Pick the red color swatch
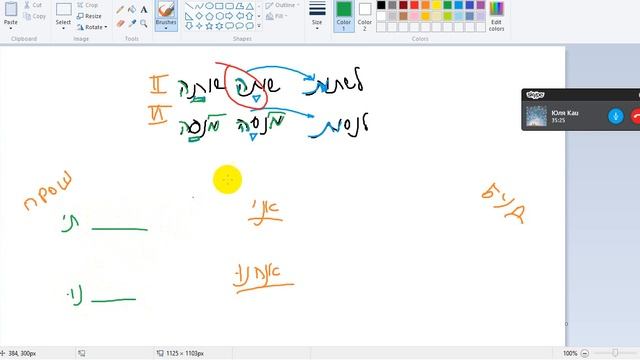This screenshot has height=360, width=640. click(414, 5)
